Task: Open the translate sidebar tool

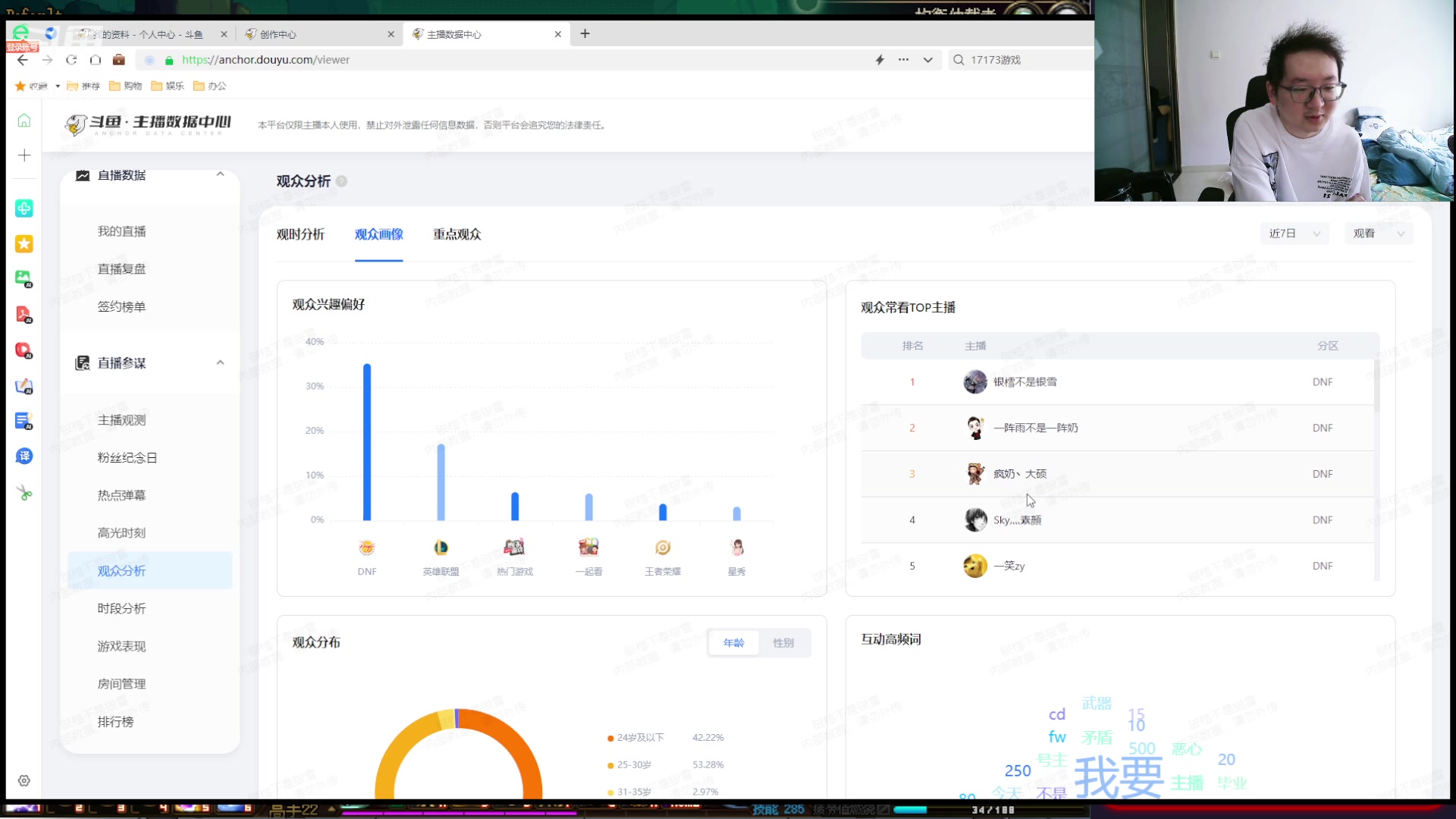Action: click(24, 456)
